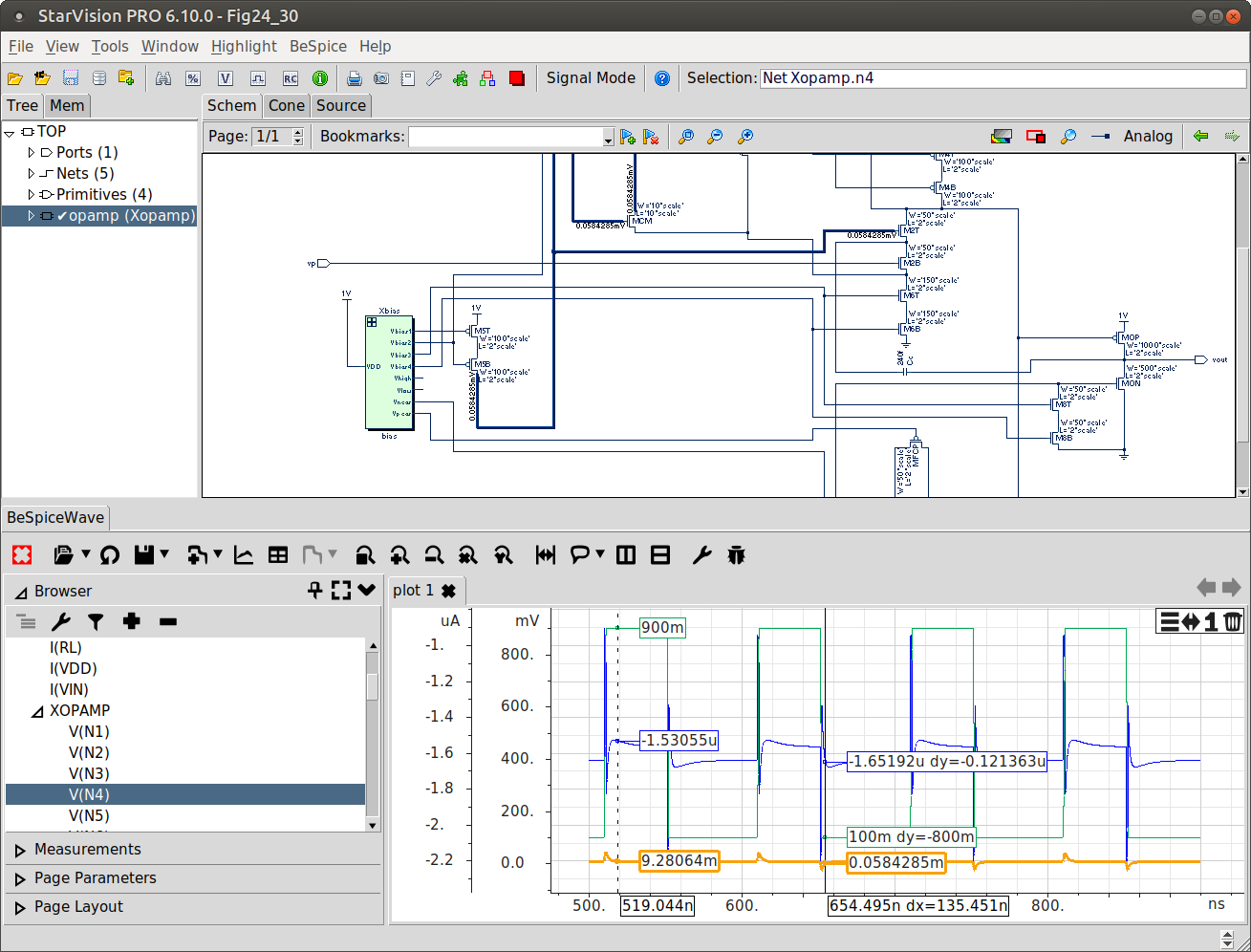1251x952 pixels.
Task: Expand the Nets (5) tree node
Action: pyautogui.click(x=32, y=174)
